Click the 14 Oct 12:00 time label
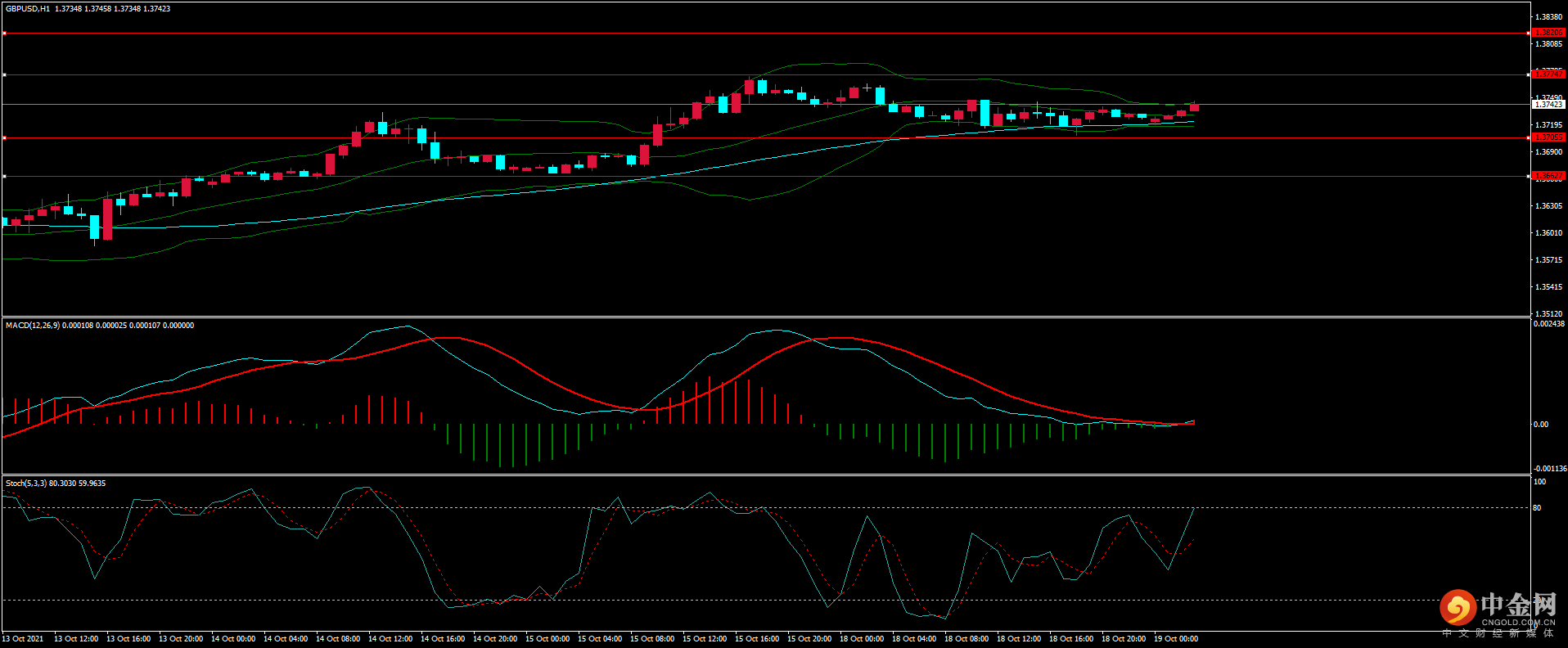The height and width of the screenshot is (648, 1568). click(x=390, y=639)
